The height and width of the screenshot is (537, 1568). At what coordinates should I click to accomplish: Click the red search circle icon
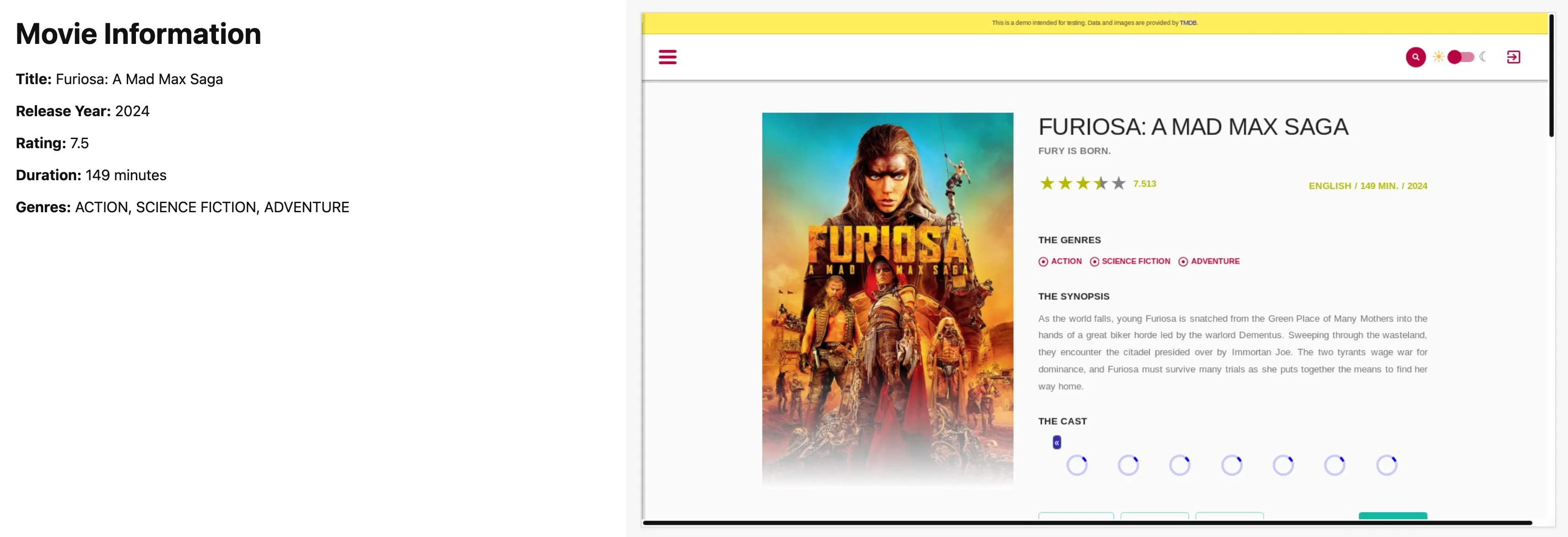[1415, 57]
